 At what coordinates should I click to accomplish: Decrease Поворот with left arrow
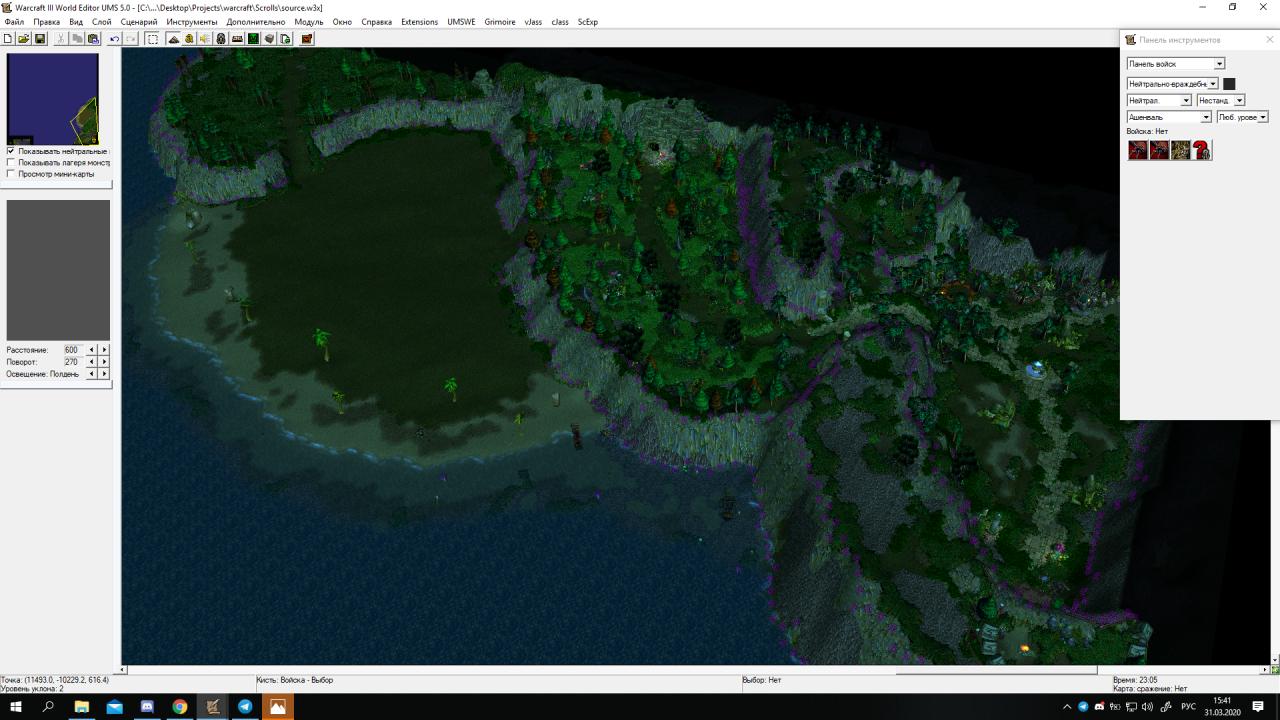point(92,362)
